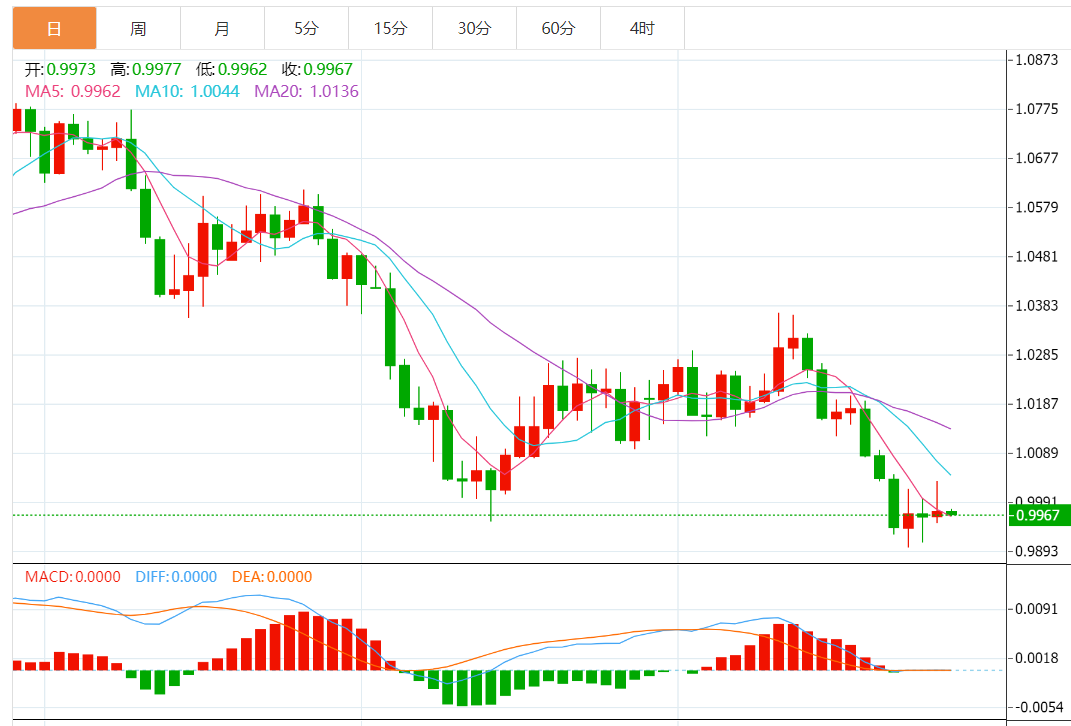Click the MA20 indicator label
Screen dimensions: 1071x726
click(307, 91)
